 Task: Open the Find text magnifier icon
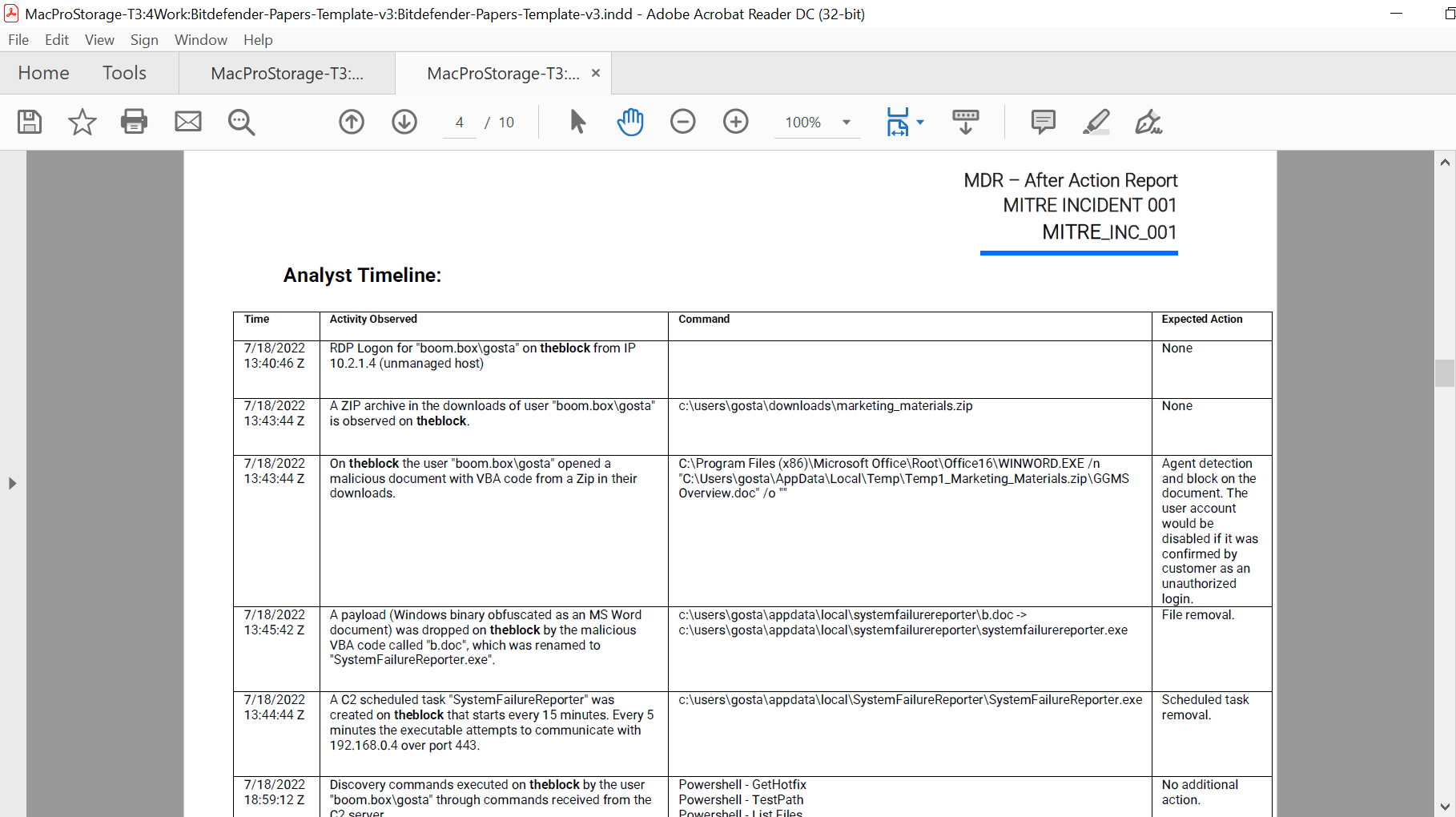coord(241,122)
